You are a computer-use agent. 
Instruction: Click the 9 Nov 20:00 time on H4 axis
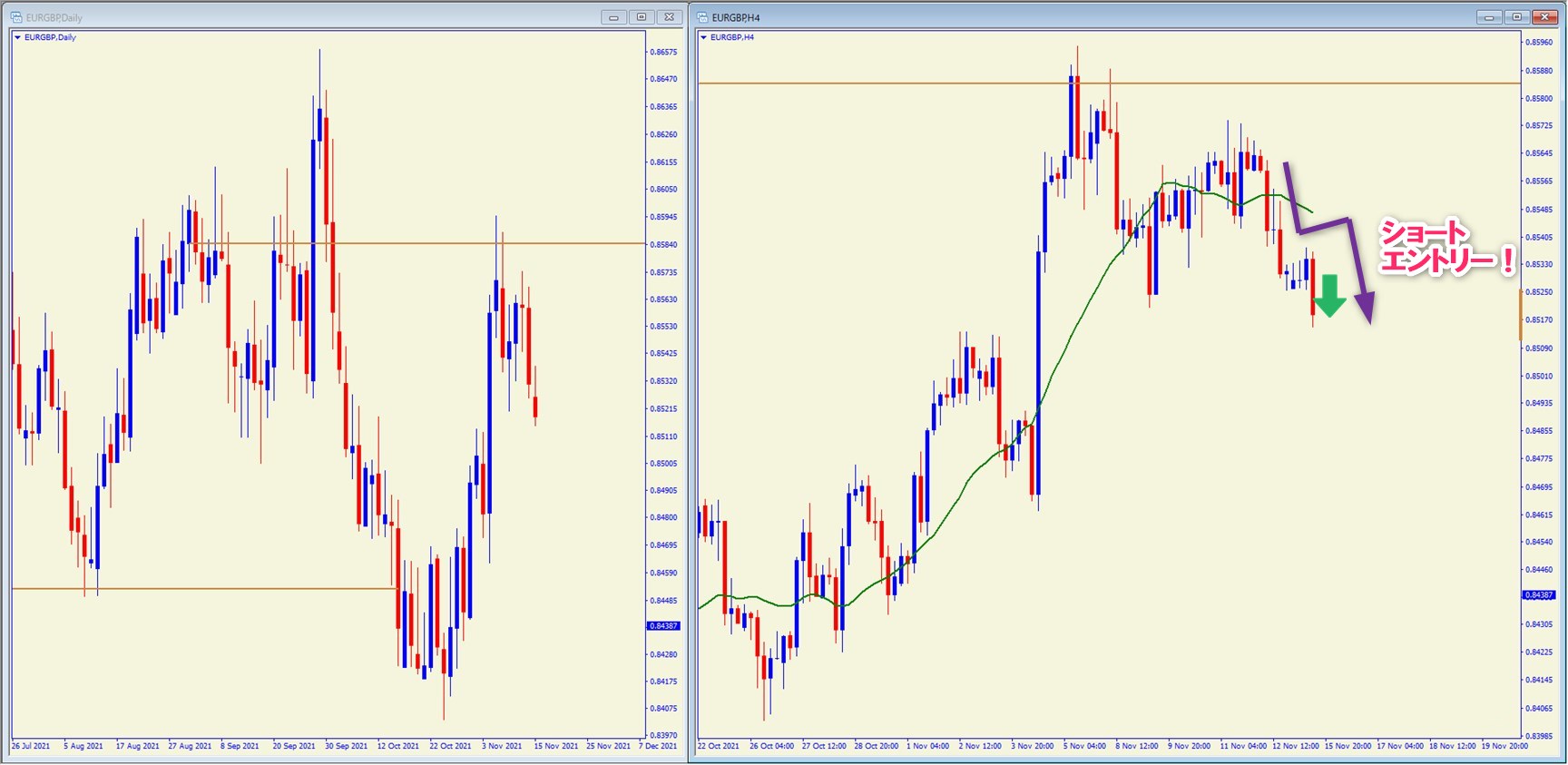click(1190, 746)
